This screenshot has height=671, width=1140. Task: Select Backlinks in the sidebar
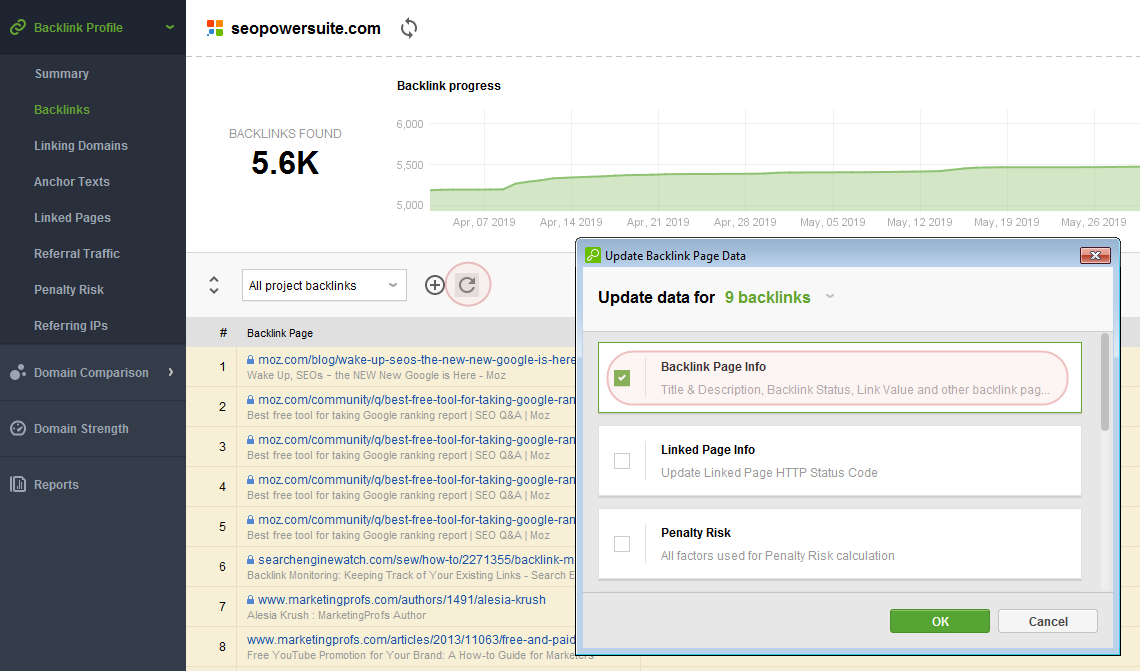62,110
